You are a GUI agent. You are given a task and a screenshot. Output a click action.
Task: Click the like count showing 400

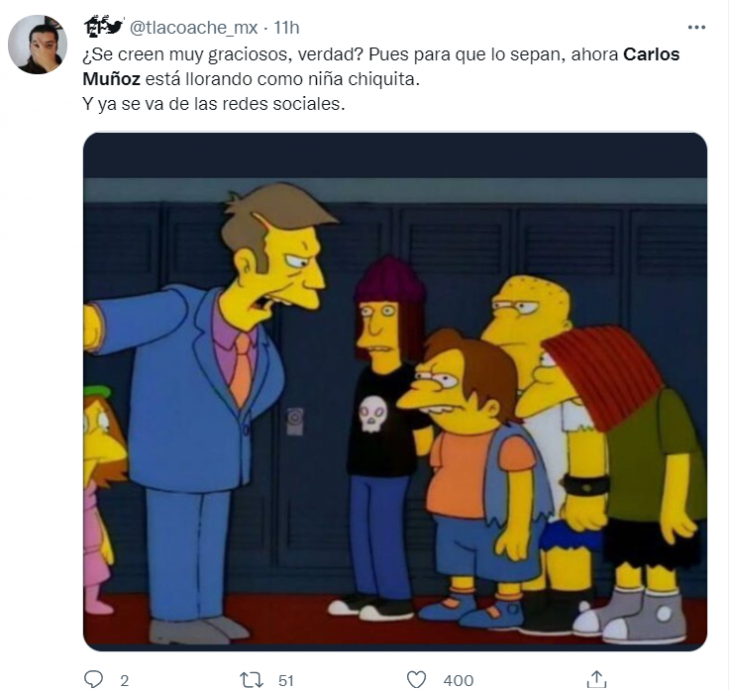[x=459, y=681]
